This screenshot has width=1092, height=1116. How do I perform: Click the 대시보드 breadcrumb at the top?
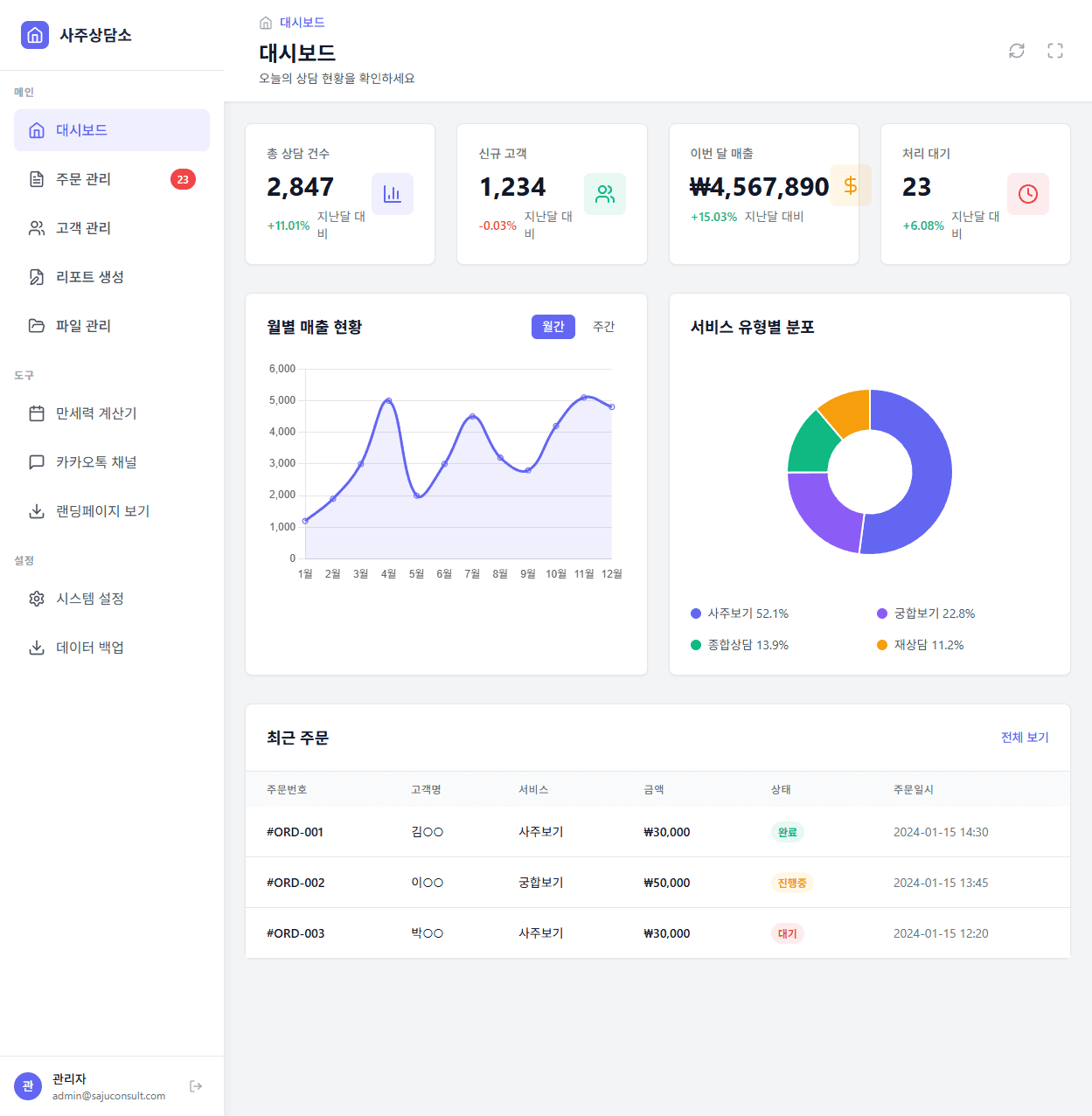[x=301, y=22]
